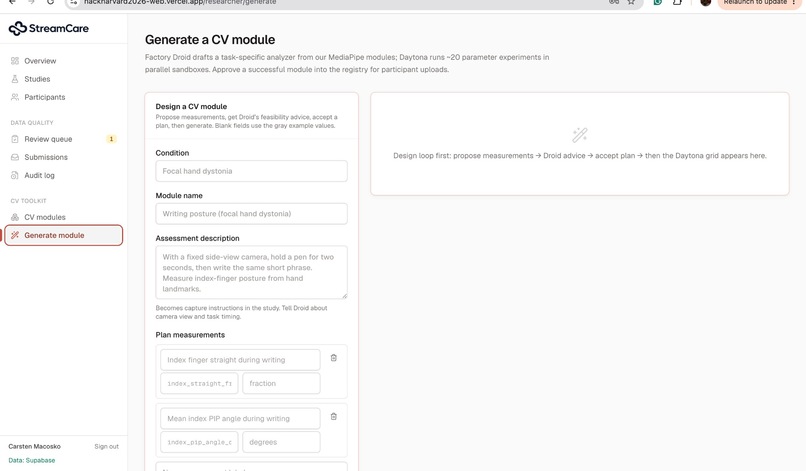Open browser extensions puzzle icon
This screenshot has height=471, width=806.
677,2
